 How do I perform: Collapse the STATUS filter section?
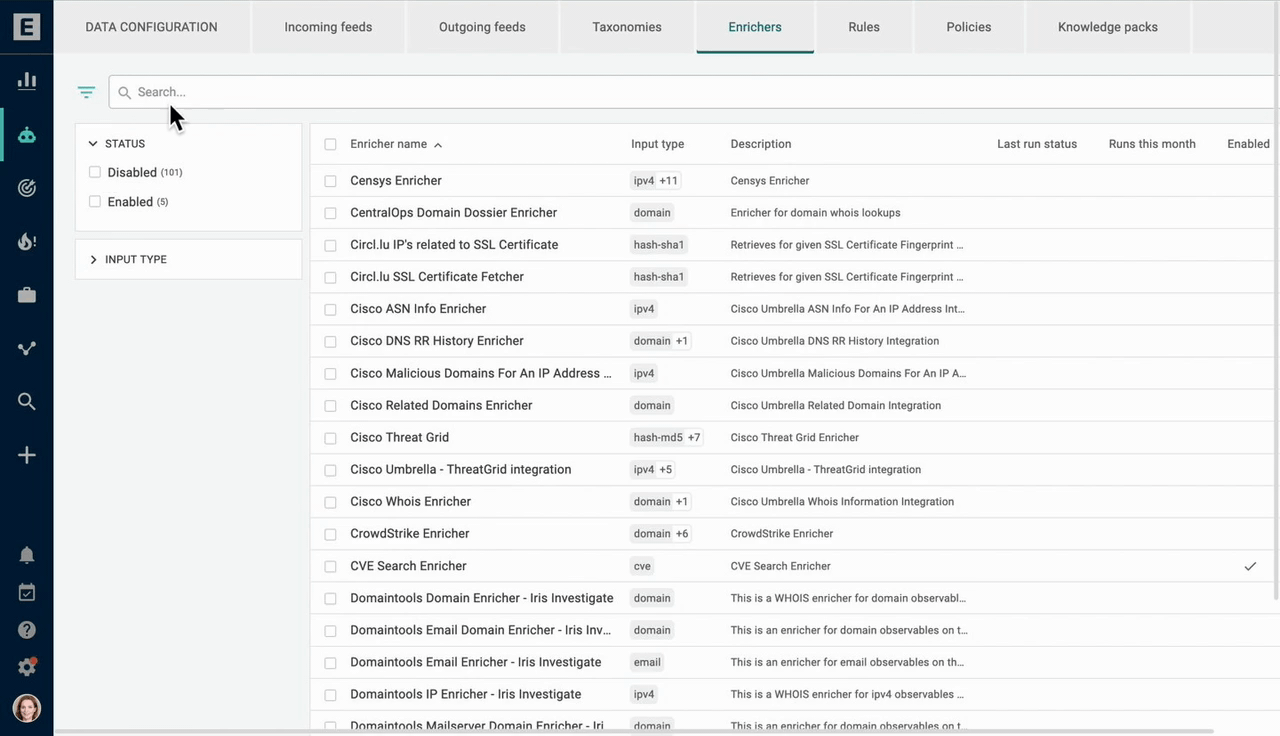(93, 144)
